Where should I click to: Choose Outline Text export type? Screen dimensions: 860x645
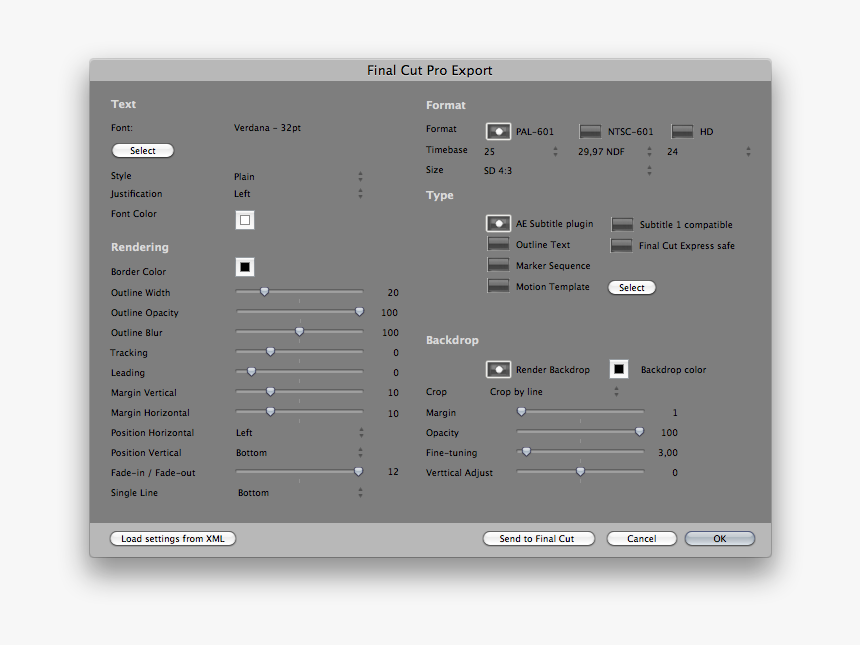click(x=498, y=244)
